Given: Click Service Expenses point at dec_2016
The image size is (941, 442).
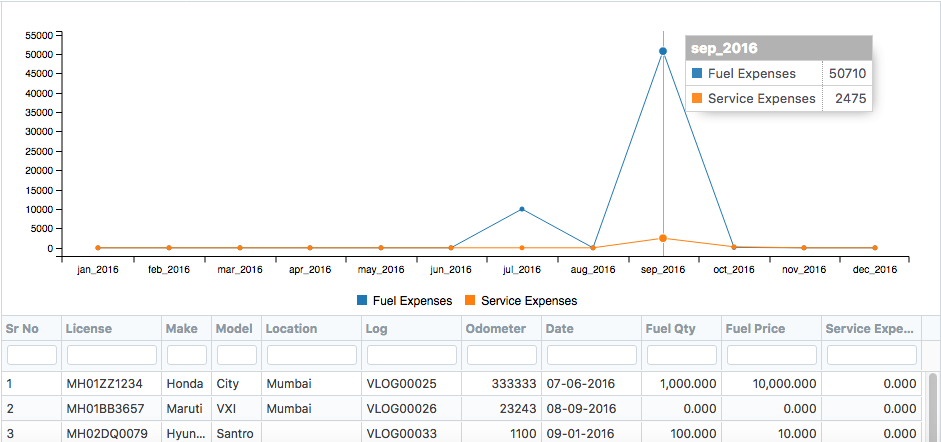Looking at the screenshot, I should (874, 247).
